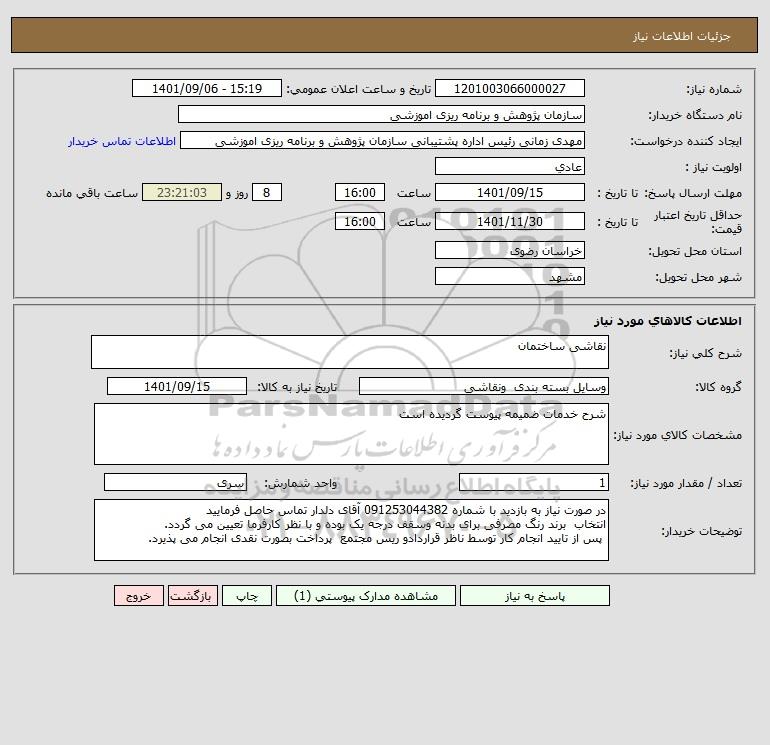Click the واحد شمارش label

pyautogui.click(x=301, y=483)
